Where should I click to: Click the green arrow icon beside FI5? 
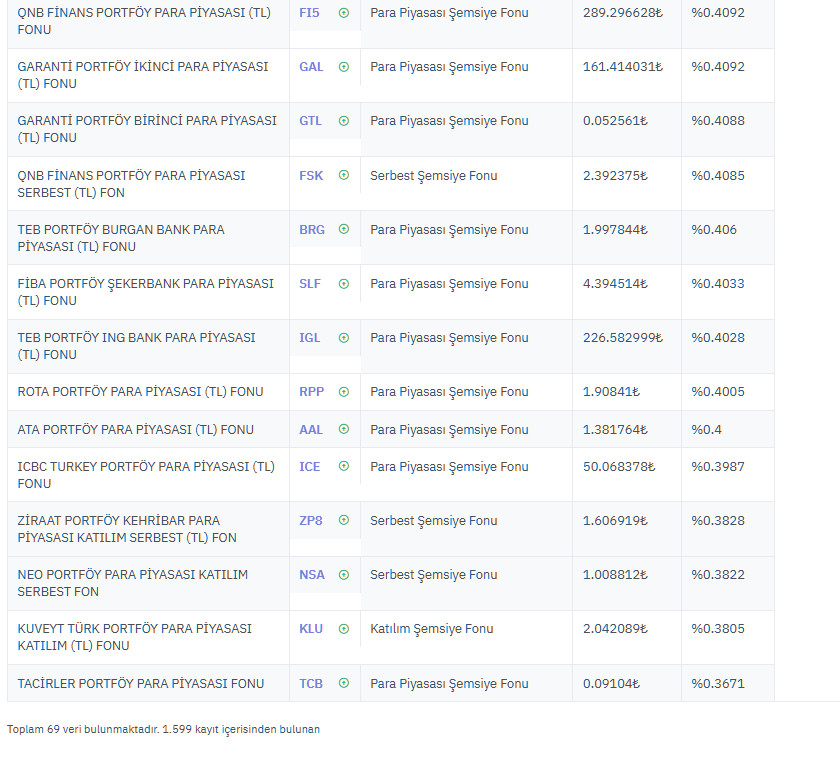(344, 13)
